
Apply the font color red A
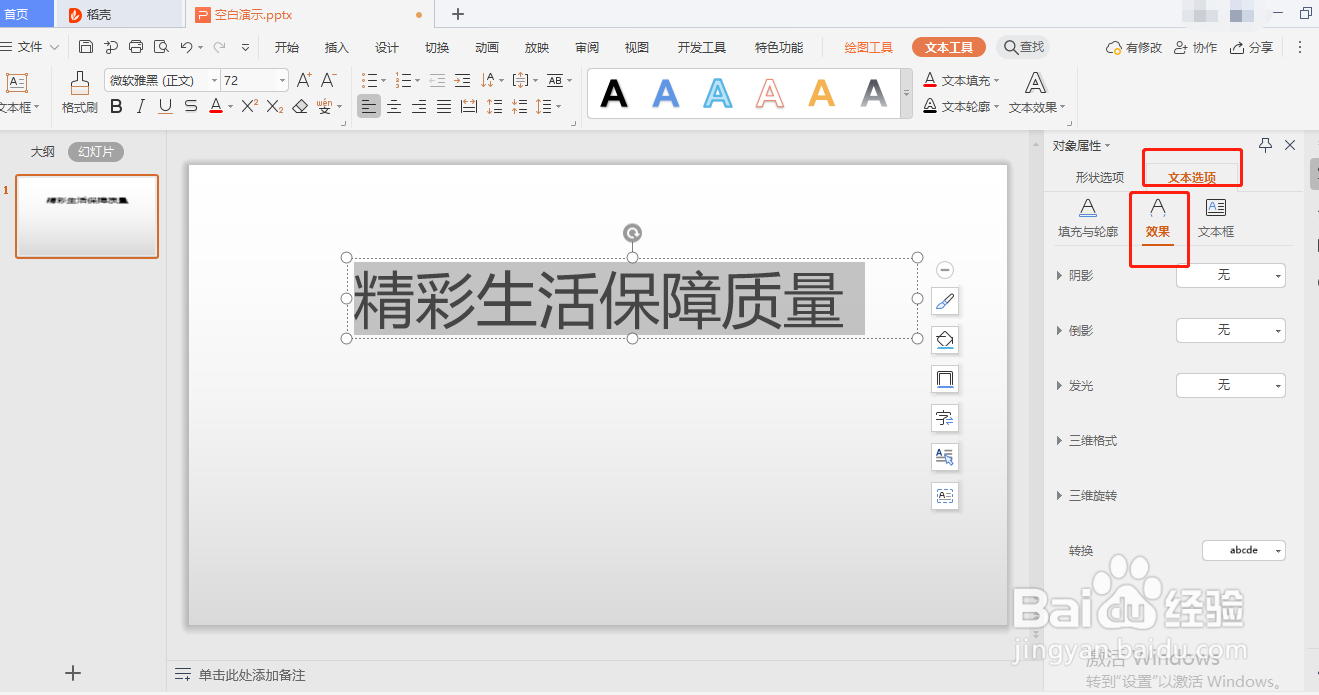(x=215, y=107)
